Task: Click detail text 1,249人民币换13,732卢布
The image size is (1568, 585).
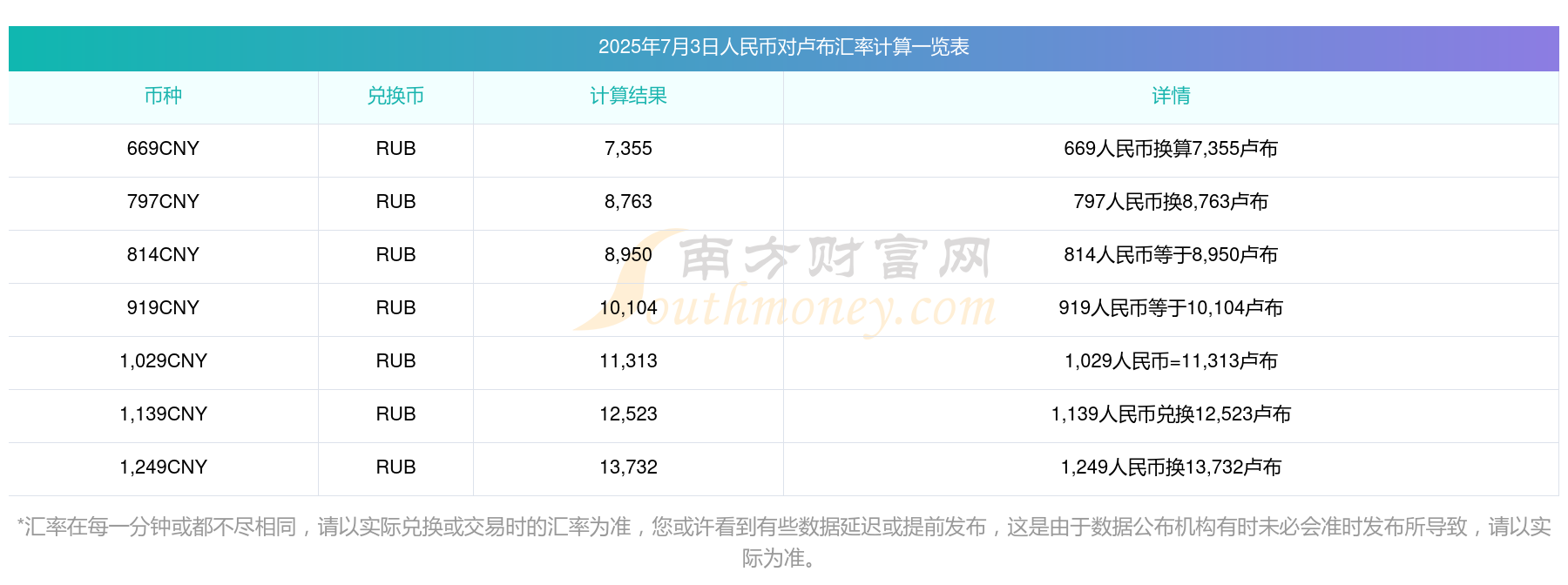Action: pos(1171,467)
